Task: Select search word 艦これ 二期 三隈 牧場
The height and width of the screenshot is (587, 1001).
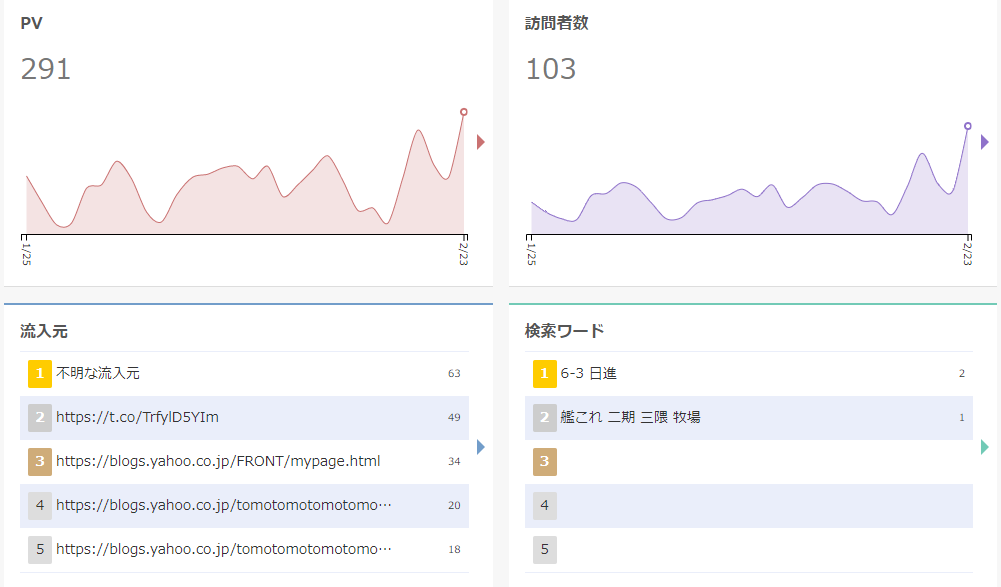Action: pos(631,417)
